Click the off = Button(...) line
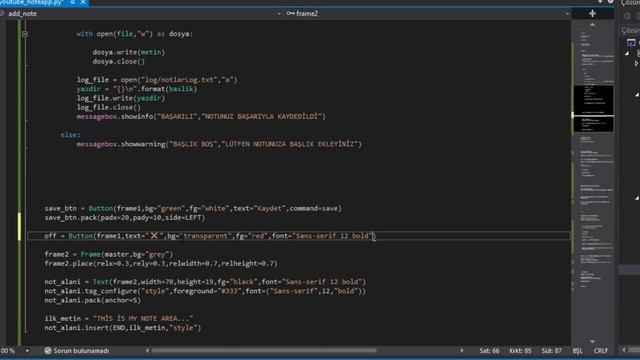Viewport: 640px width, 360px height. tap(209, 236)
